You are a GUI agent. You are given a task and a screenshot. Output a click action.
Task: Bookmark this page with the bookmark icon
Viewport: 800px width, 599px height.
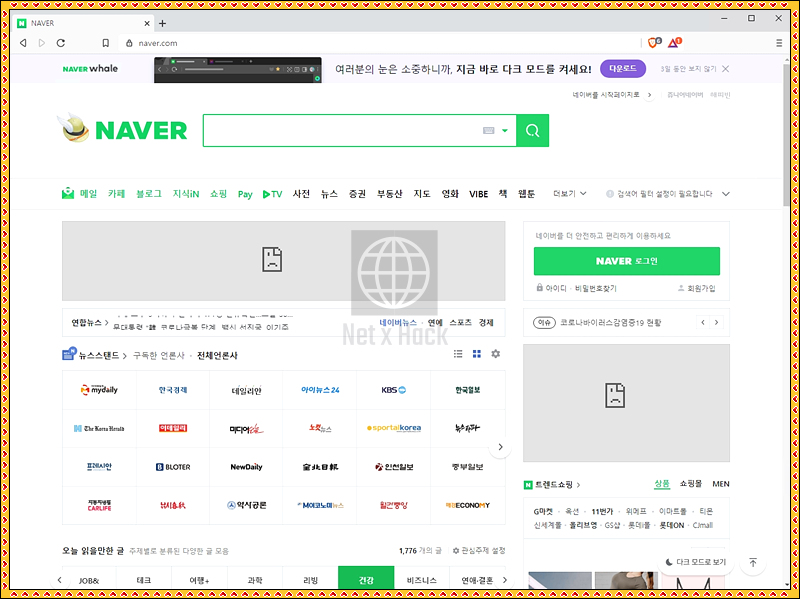[x=106, y=43]
